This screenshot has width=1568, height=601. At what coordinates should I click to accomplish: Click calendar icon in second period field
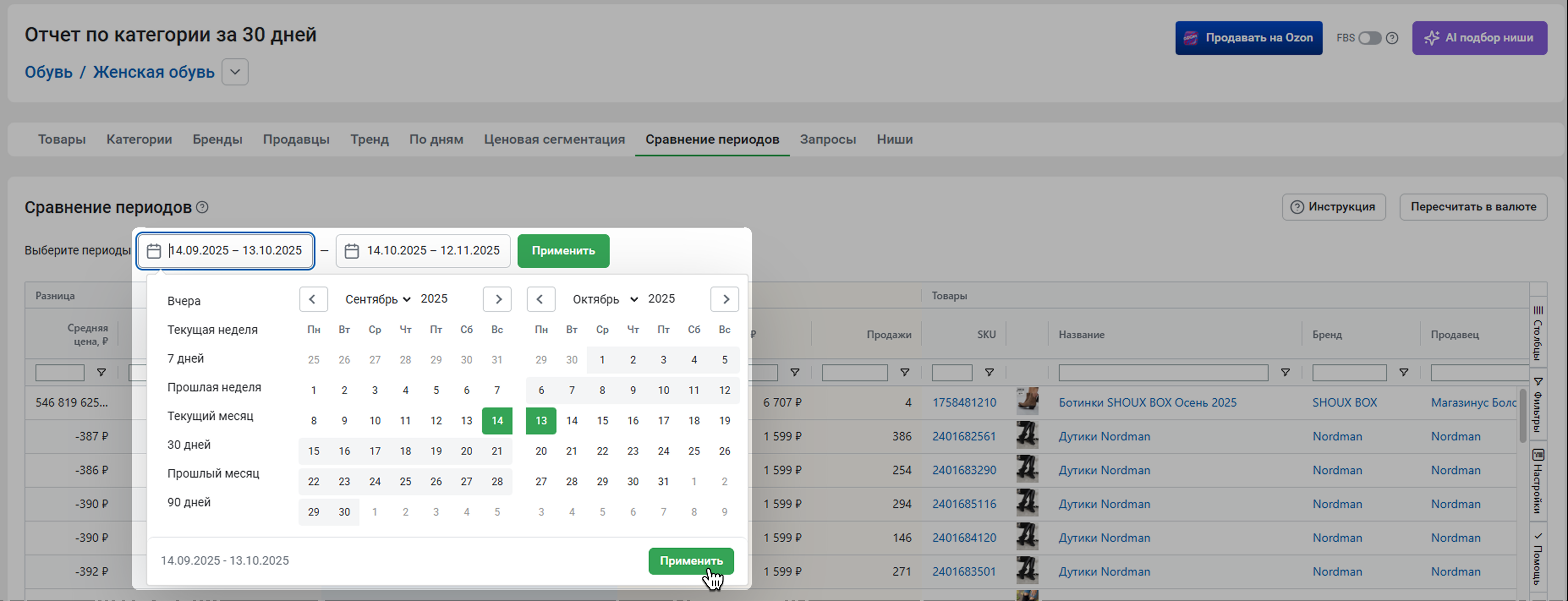coord(351,251)
